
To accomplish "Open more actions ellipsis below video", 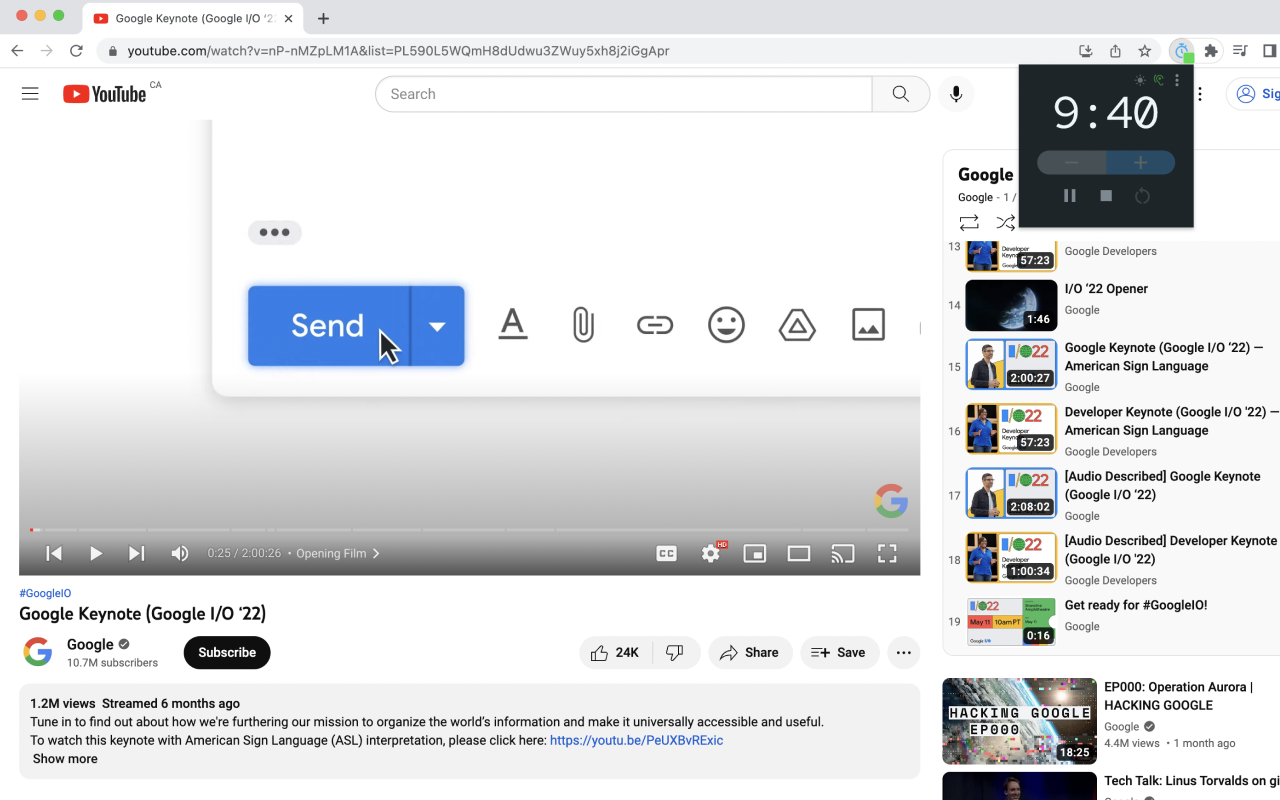I will click(x=903, y=652).
